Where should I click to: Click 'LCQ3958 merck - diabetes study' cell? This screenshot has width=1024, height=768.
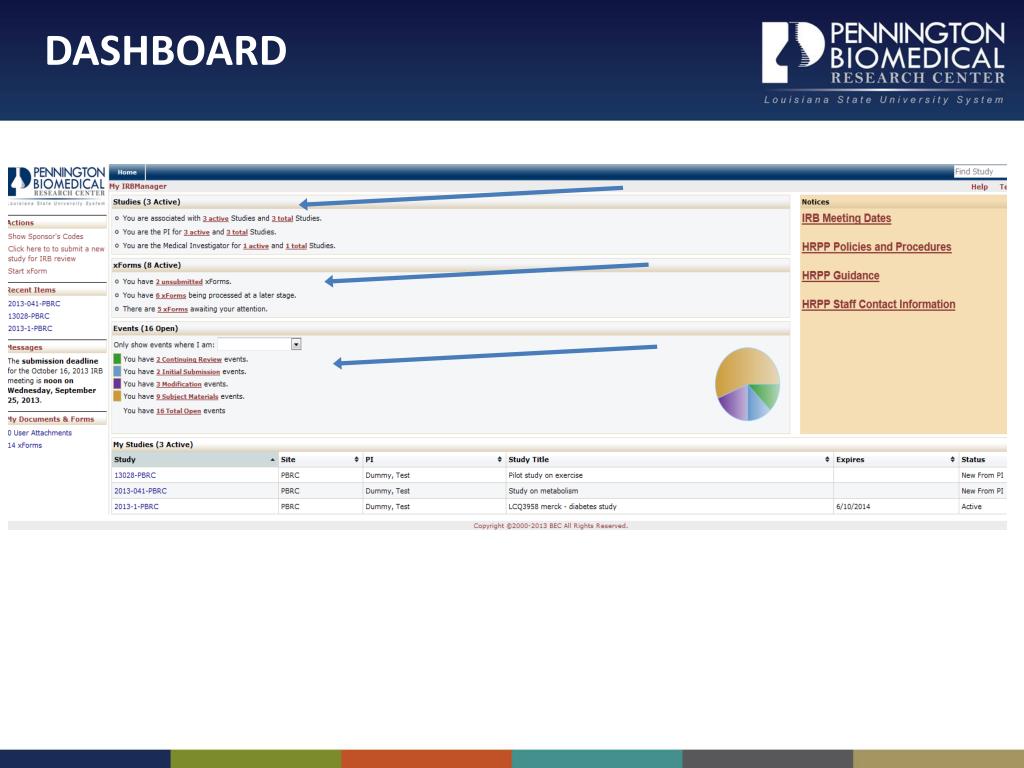(x=562, y=507)
